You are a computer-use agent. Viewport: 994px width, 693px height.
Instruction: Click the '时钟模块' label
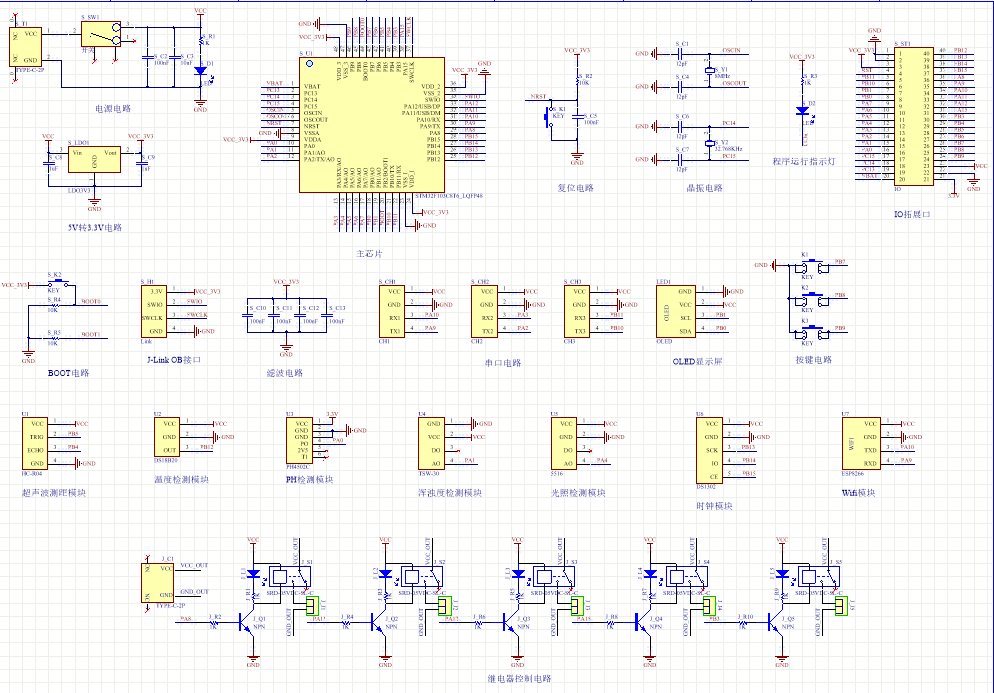tap(714, 506)
